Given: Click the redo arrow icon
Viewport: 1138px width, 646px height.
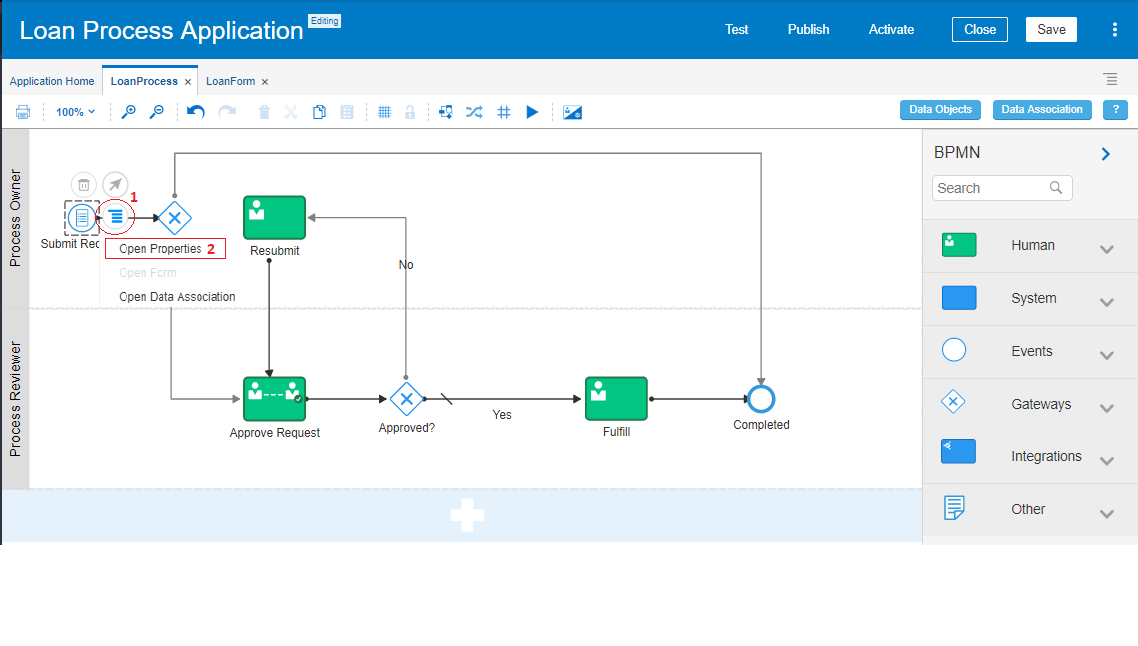Looking at the screenshot, I should [x=227, y=112].
